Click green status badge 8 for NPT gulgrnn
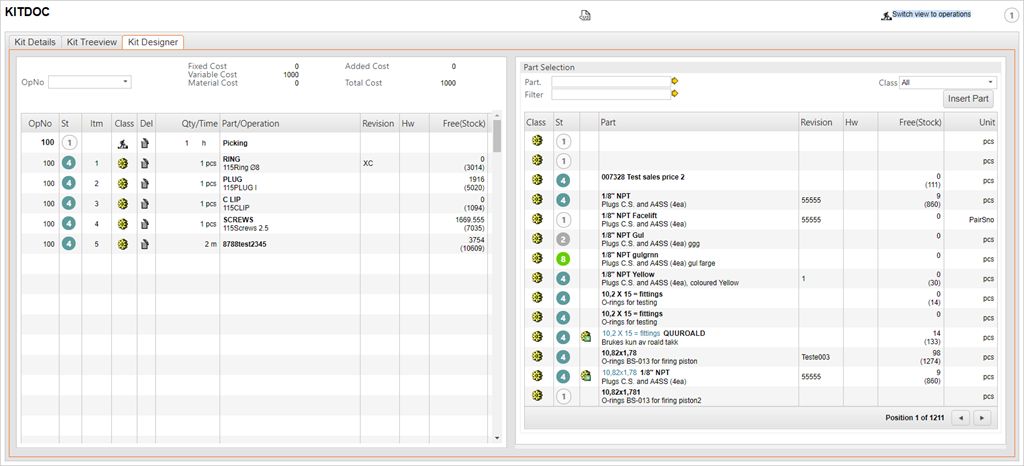The height and width of the screenshot is (466, 1024). (x=563, y=259)
